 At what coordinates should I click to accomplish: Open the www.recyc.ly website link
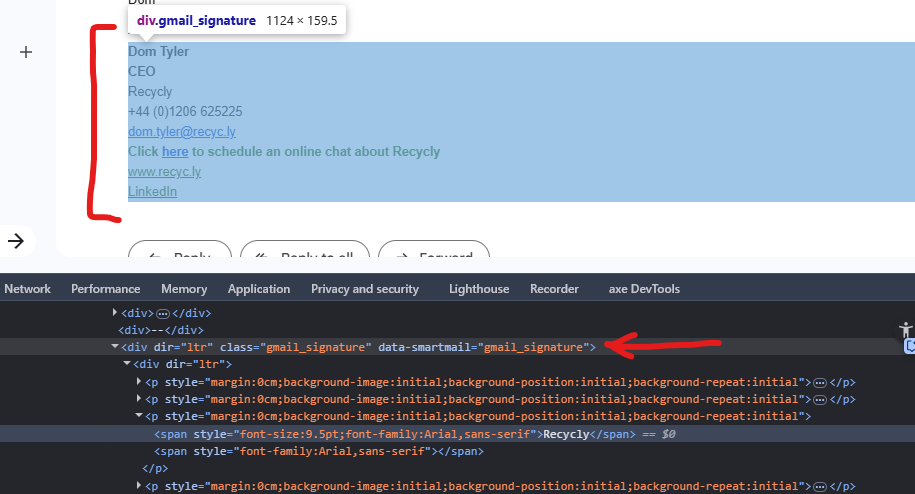(165, 172)
